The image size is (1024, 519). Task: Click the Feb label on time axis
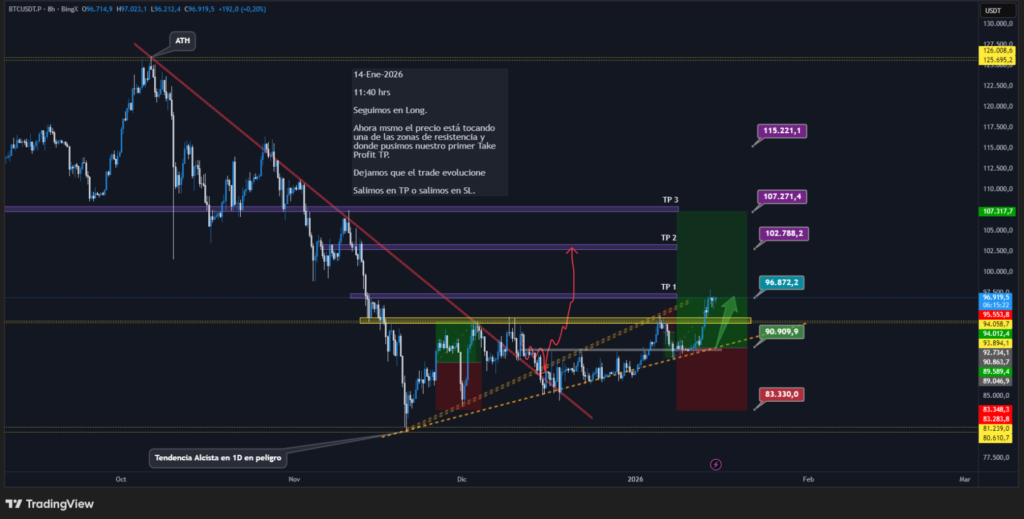[807, 479]
